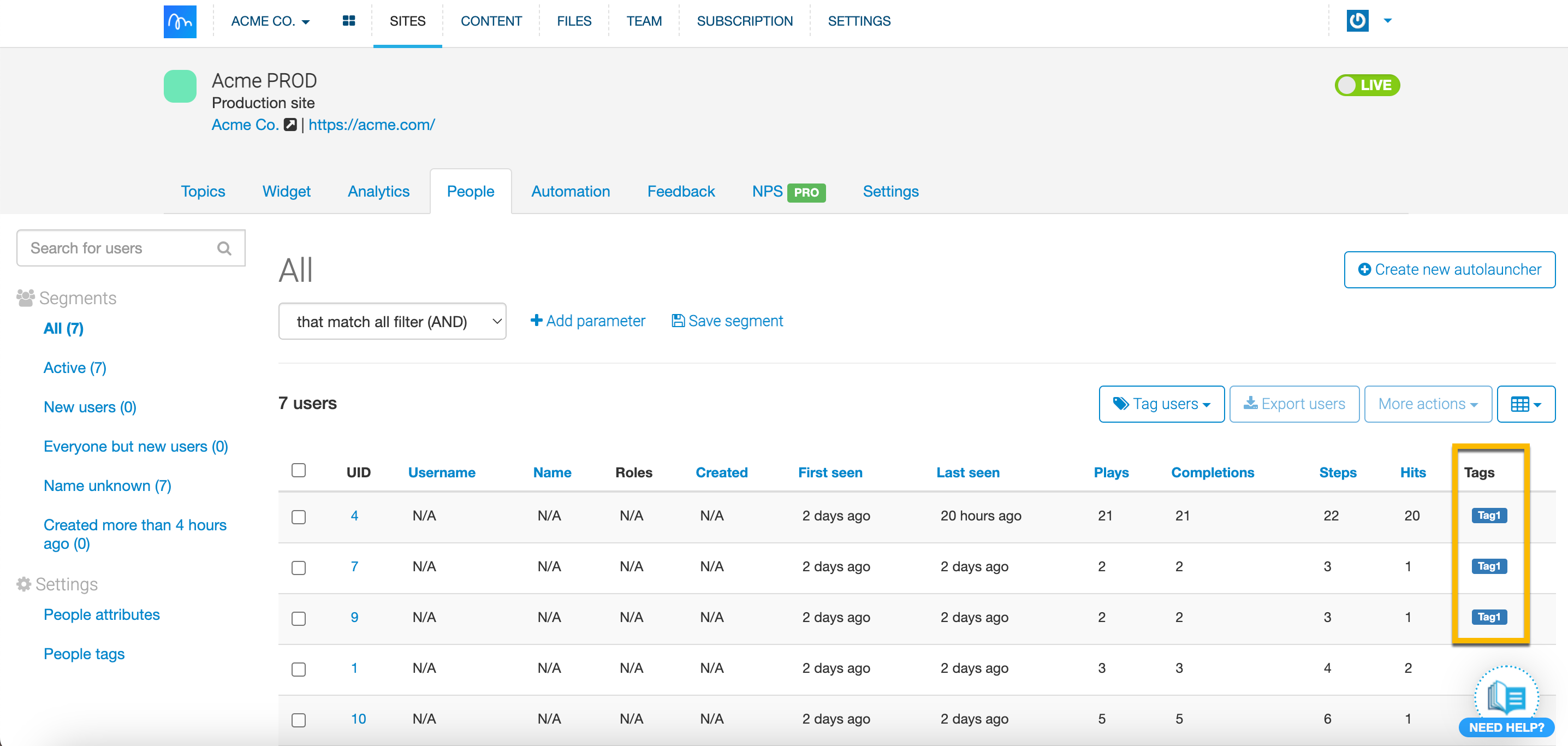Click the blue app logo icon

[x=180, y=21]
